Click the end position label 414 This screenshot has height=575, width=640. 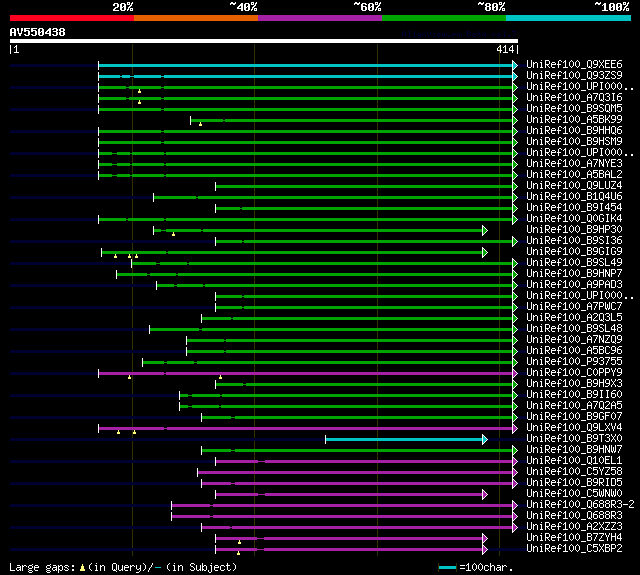(505, 49)
